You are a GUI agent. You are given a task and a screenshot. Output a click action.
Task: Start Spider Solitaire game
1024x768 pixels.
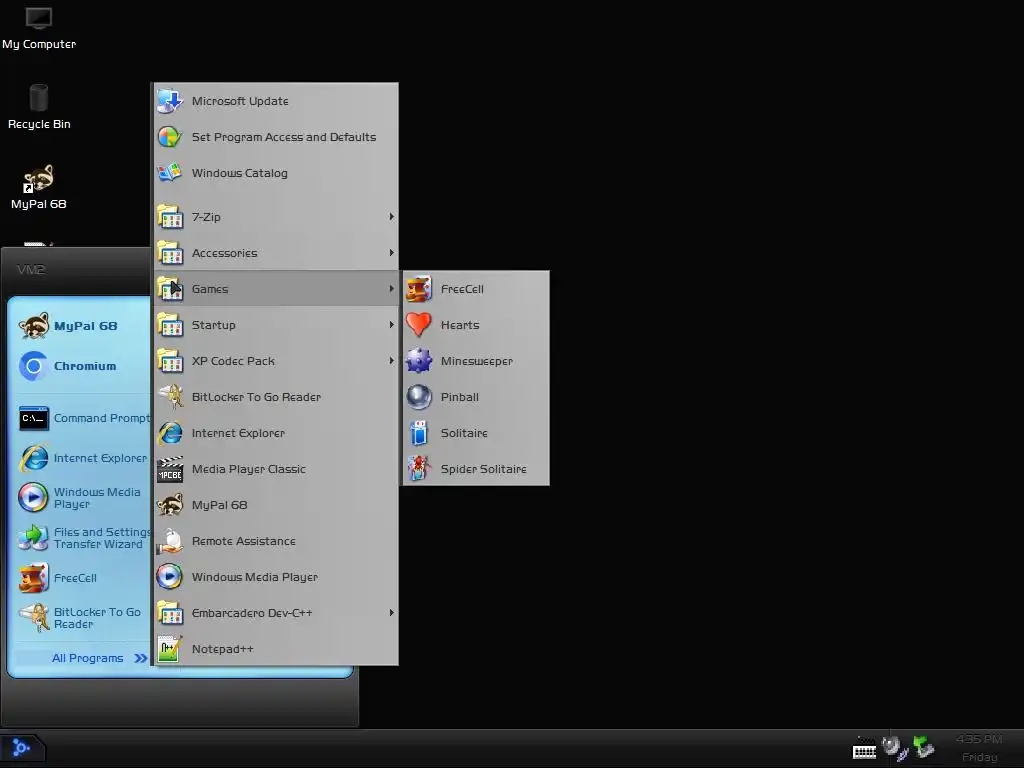(x=476, y=469)
